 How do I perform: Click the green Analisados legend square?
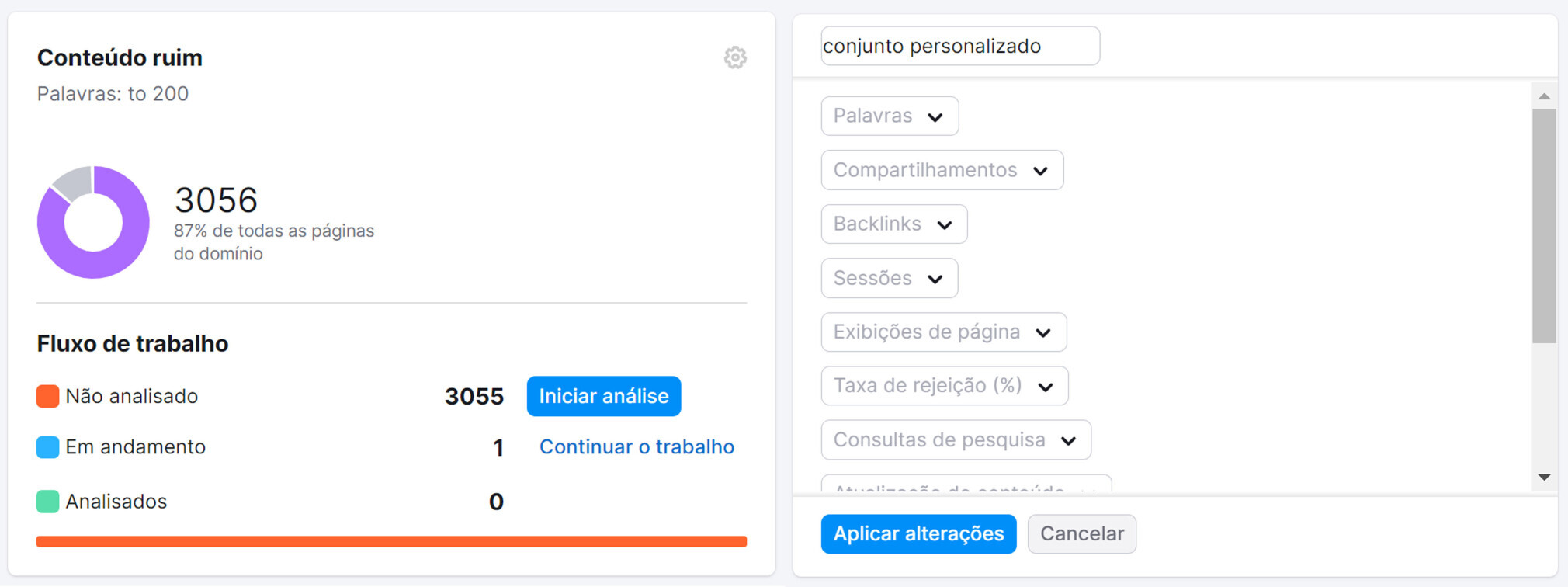point(46,501)
